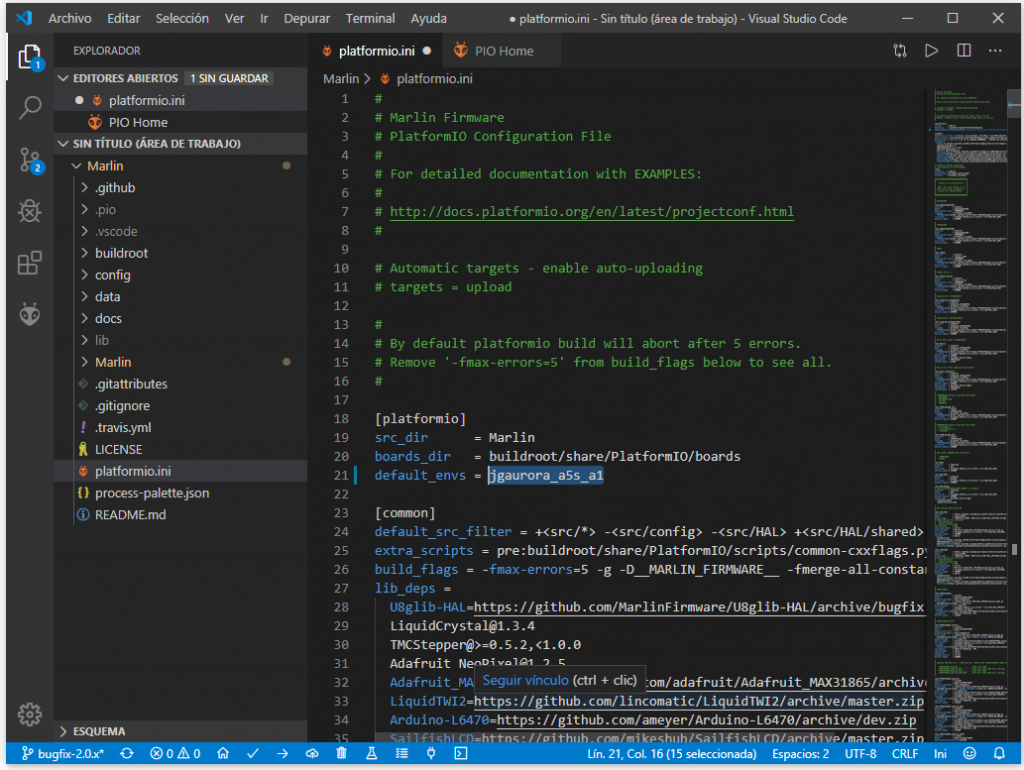
Task: Expand the buildroot folder
Action: click(121, 253)
